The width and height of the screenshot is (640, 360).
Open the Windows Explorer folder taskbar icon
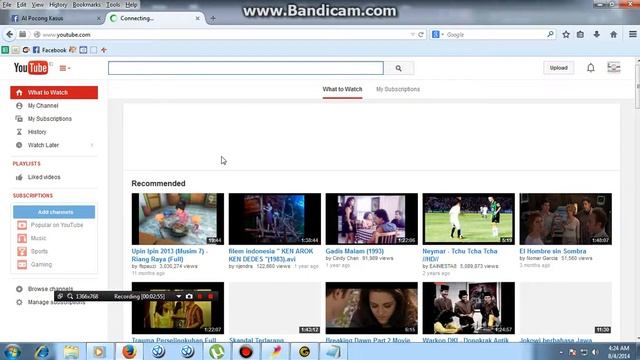tap(71, 351)
